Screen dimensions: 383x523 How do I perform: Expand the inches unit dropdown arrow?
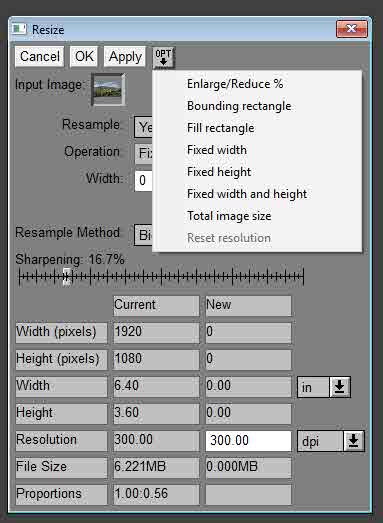340,387
